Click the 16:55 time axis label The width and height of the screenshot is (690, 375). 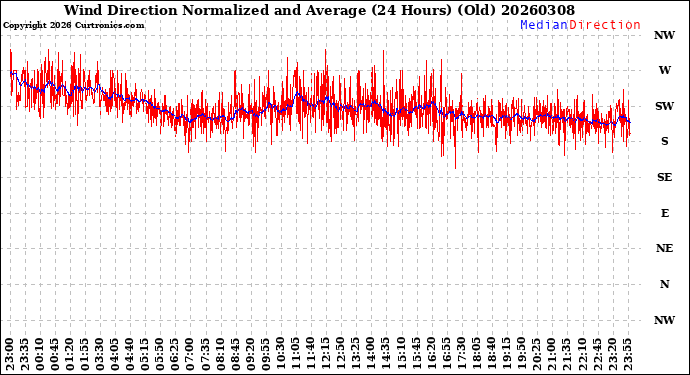coord(446,355)
